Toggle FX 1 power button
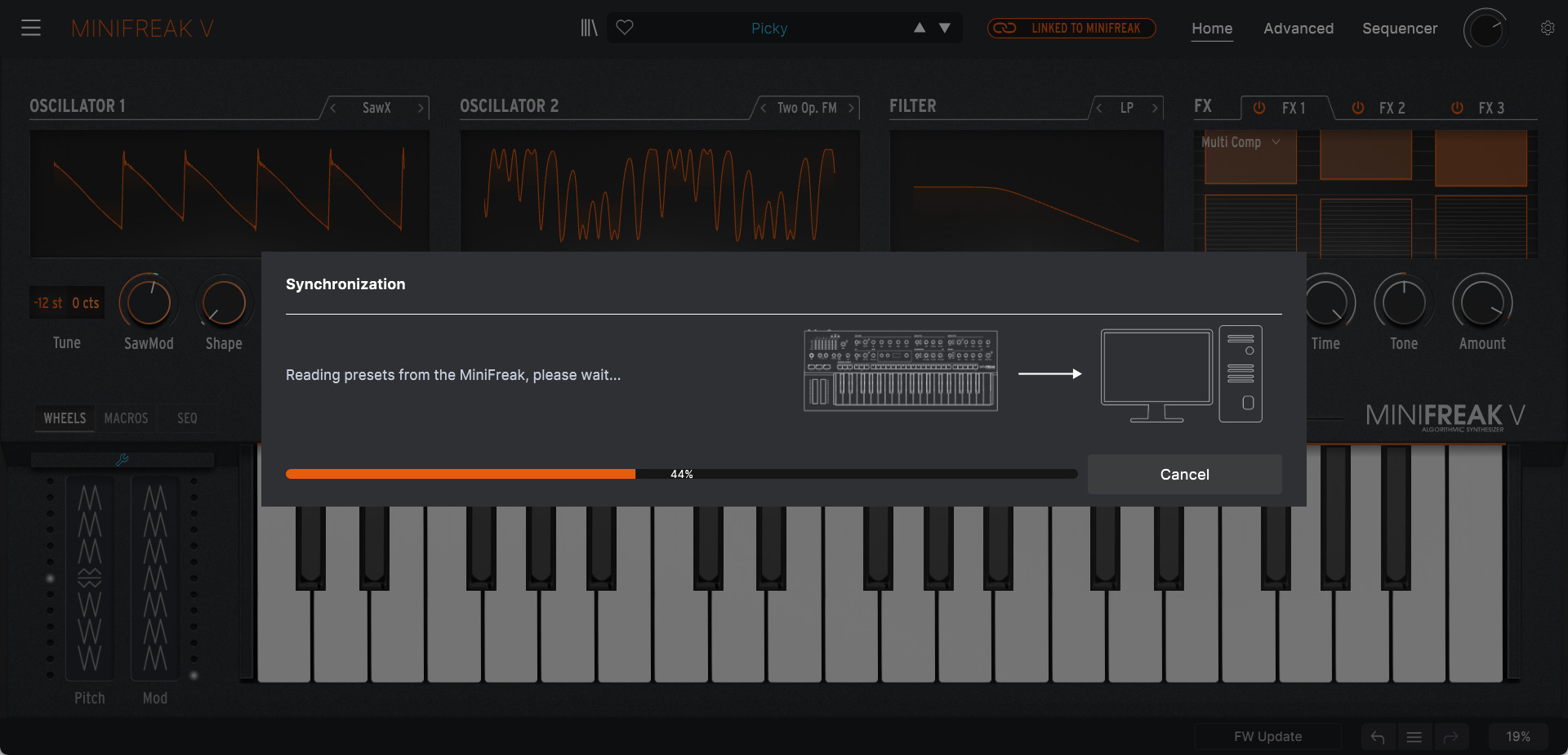This screenshot has height=755, width=1568. coord(1259,108)
